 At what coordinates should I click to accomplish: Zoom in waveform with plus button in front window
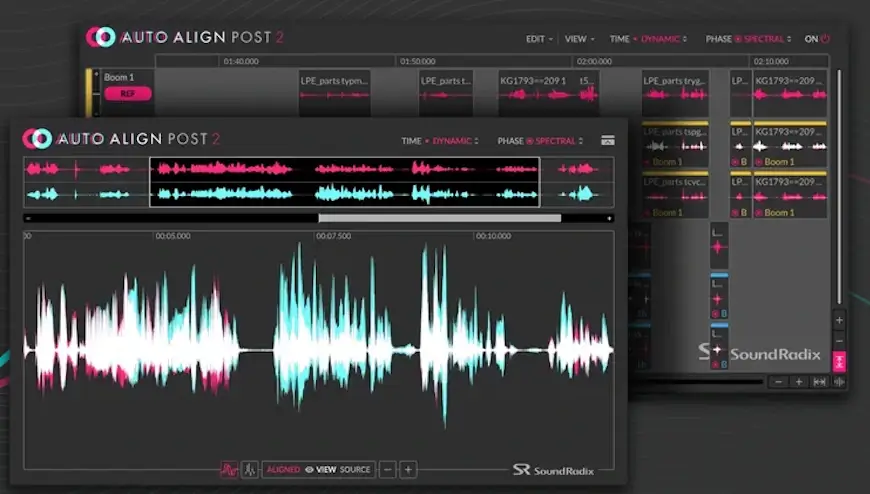pyautogui.click(x=408, y=470)
